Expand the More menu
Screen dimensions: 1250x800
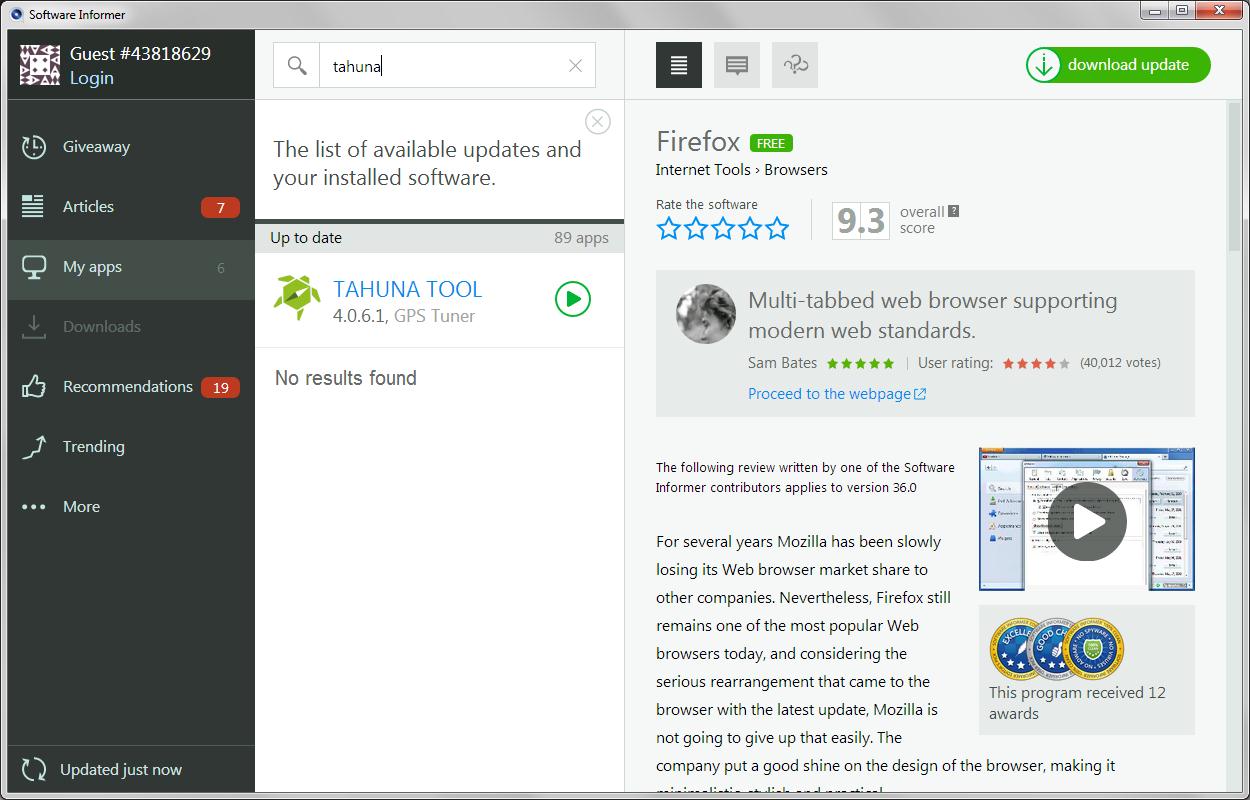click(131, 507)
